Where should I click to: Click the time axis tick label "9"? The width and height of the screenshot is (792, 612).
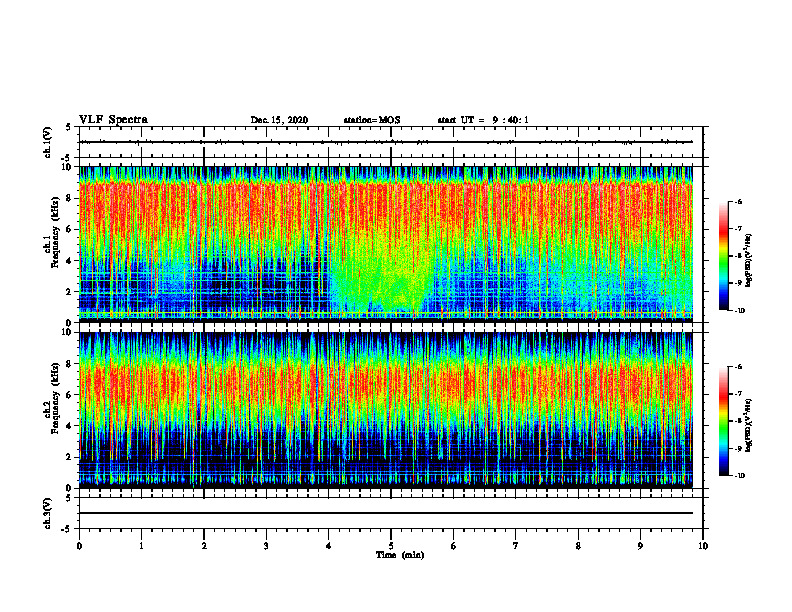pyautogui.click(x=640, y=546)
